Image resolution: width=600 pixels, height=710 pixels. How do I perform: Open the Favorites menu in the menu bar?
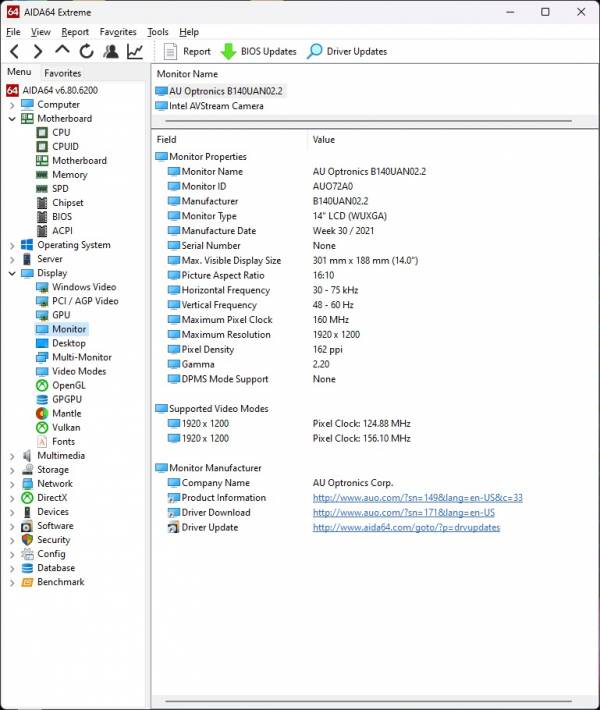pyautogui.click(x=118, y=32)
